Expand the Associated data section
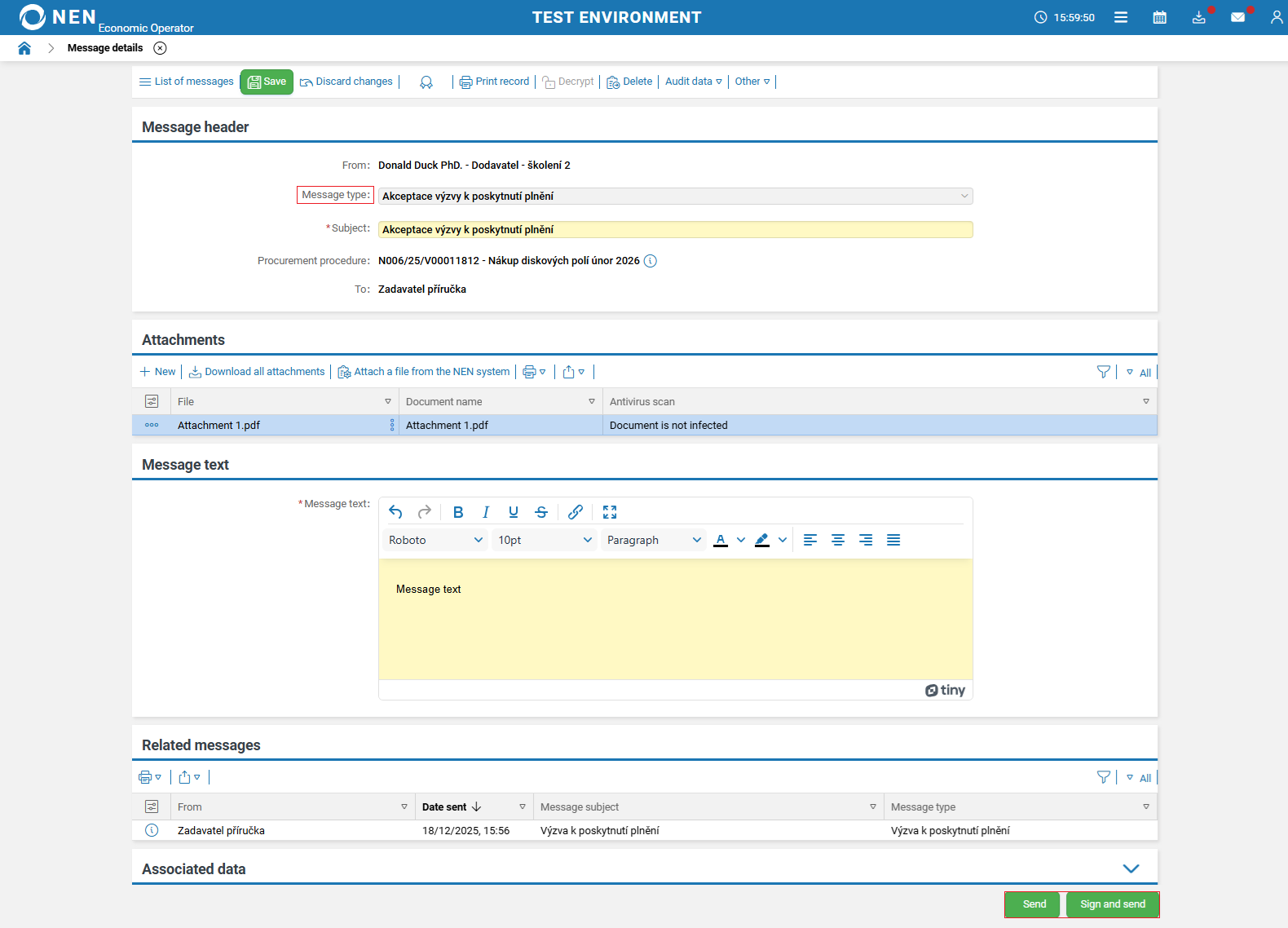The image size is (1288, 928). (1131, 868)
